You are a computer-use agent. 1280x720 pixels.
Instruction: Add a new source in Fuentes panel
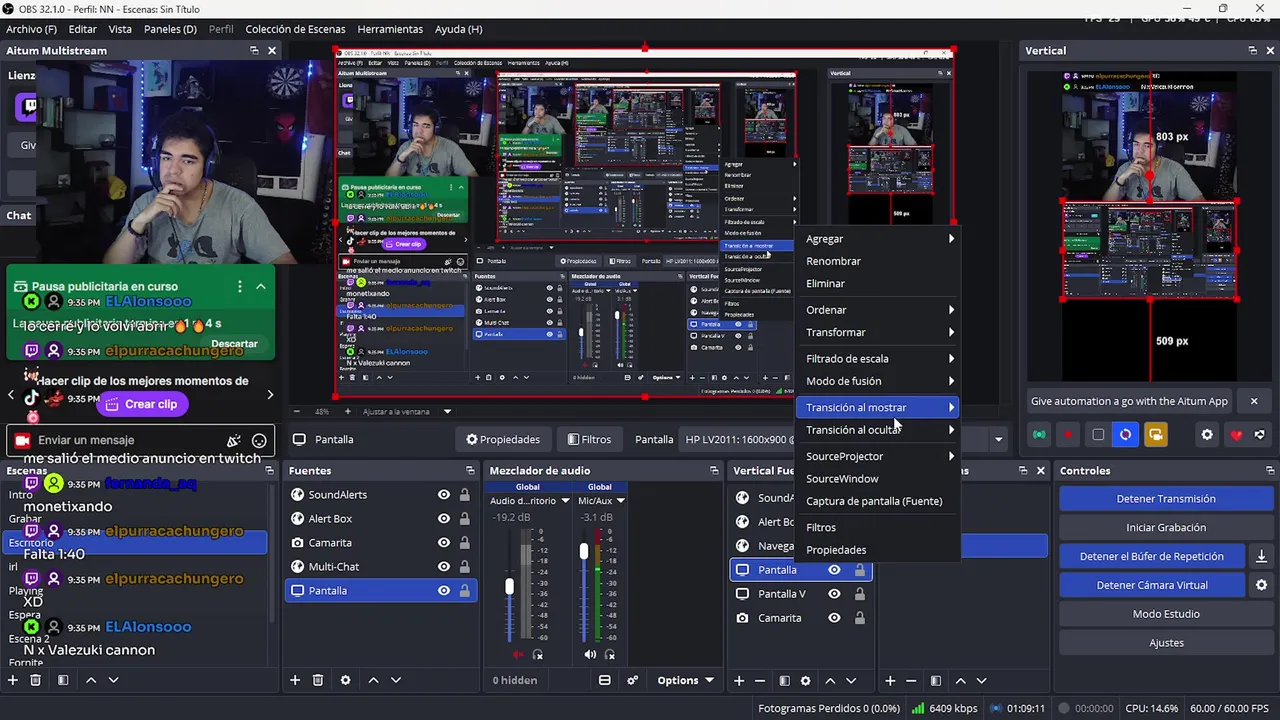pos(295,680)
